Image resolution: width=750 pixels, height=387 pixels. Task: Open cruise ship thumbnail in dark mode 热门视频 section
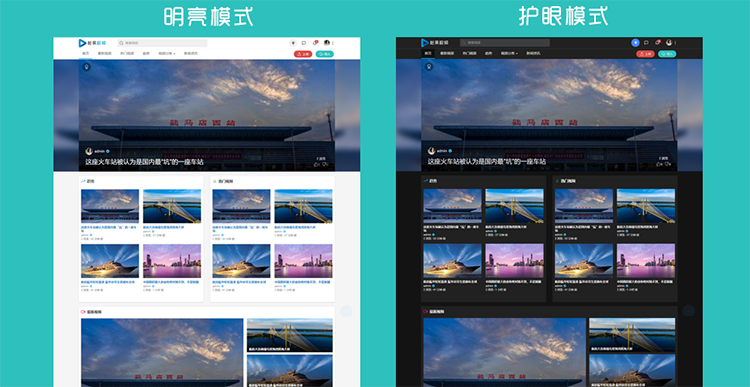584,261
